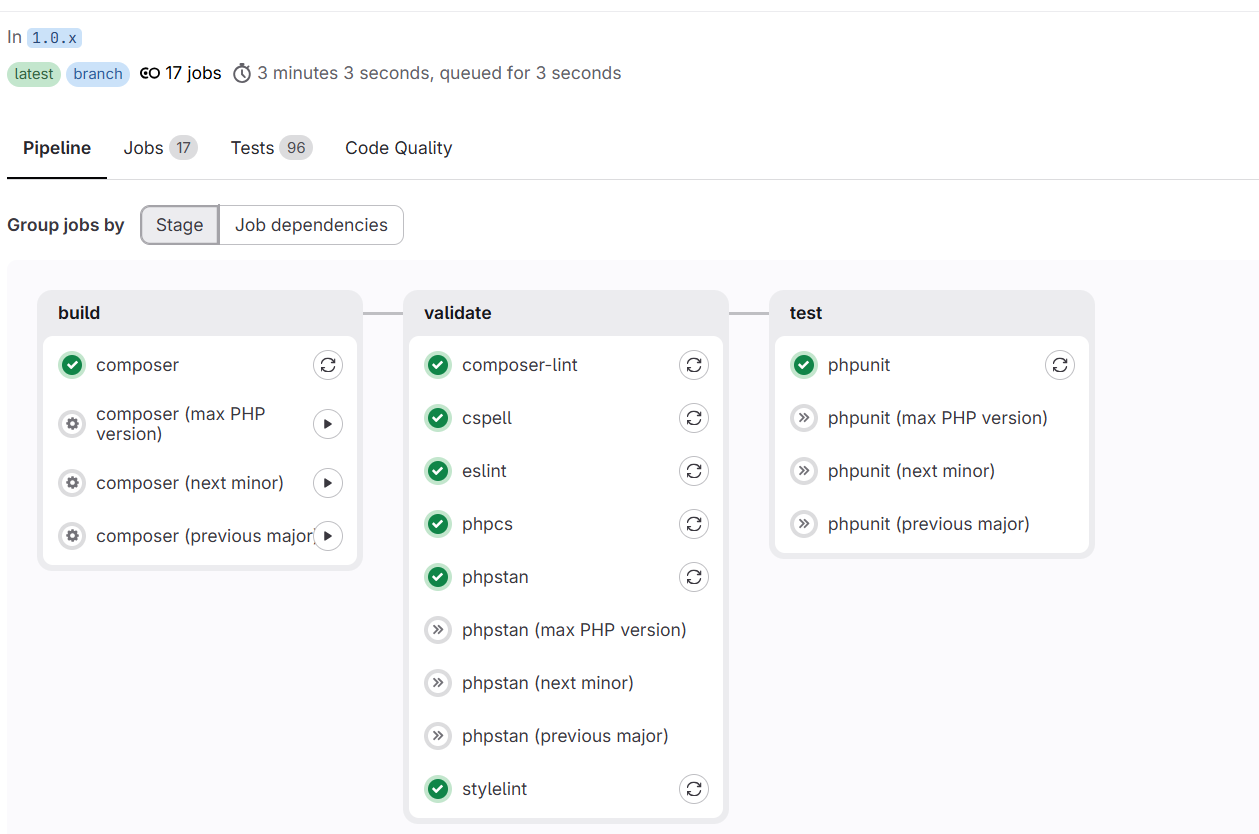Click the test stage header
This screenshot has width=1259, height=834.
click(x=806, y=313)
